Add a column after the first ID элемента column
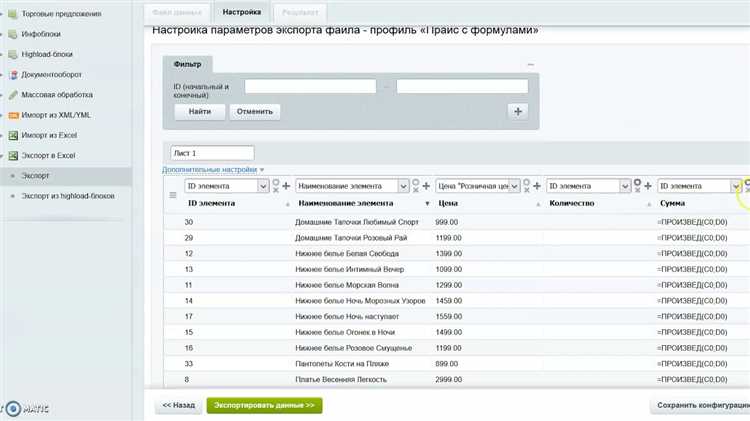750x421 pixels. pos(286,186)
